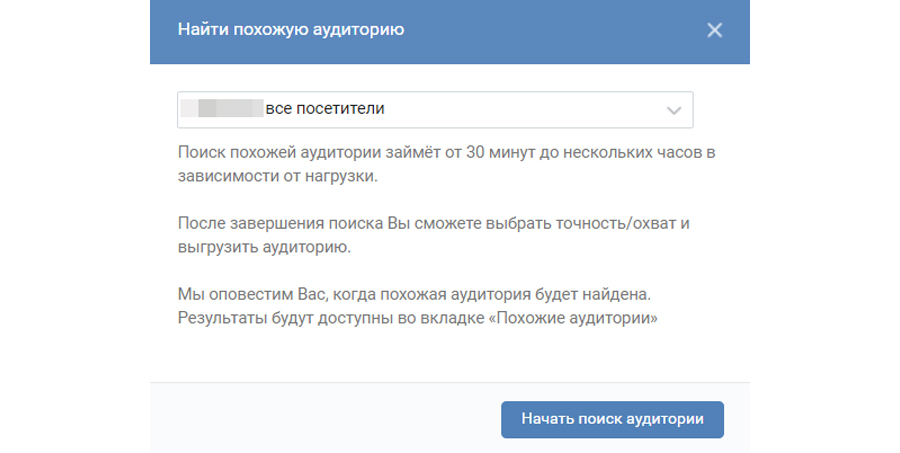Click the "Найти похожую аудиторию" dialog title
Viewport: 900px width, 453px height.
tap(291, 30)
